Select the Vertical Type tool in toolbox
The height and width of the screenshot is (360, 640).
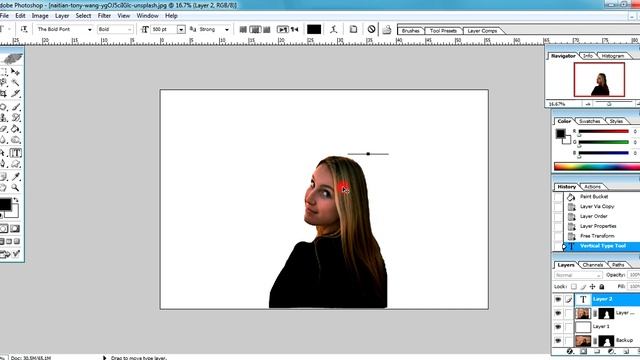coord(16,153)
